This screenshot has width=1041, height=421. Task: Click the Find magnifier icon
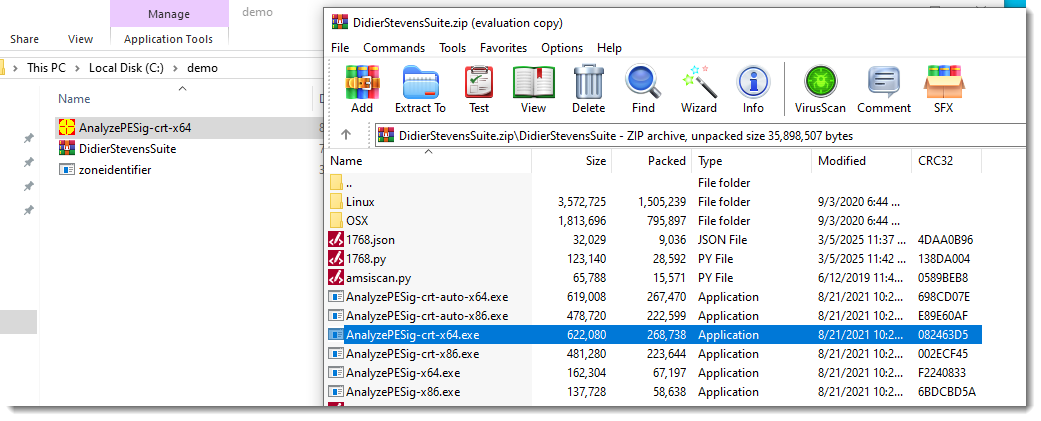coord(643,81)
